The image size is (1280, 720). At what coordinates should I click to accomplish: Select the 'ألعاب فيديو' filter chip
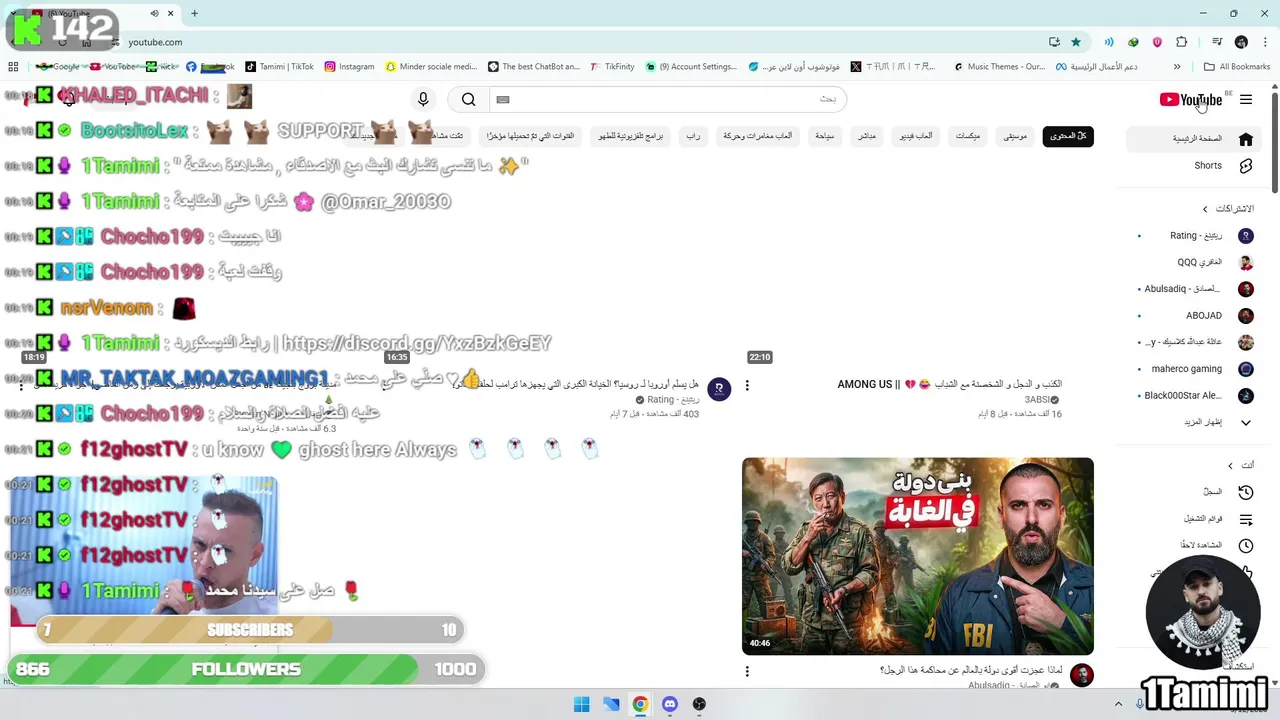(x=916, y=136)
